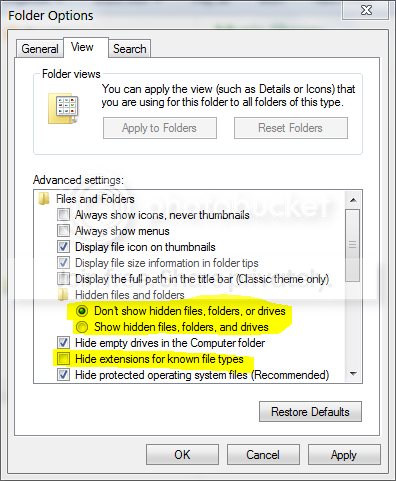Click the Files and Folders tree label
The height and width of the screenshot is (481, 396).
95,199
